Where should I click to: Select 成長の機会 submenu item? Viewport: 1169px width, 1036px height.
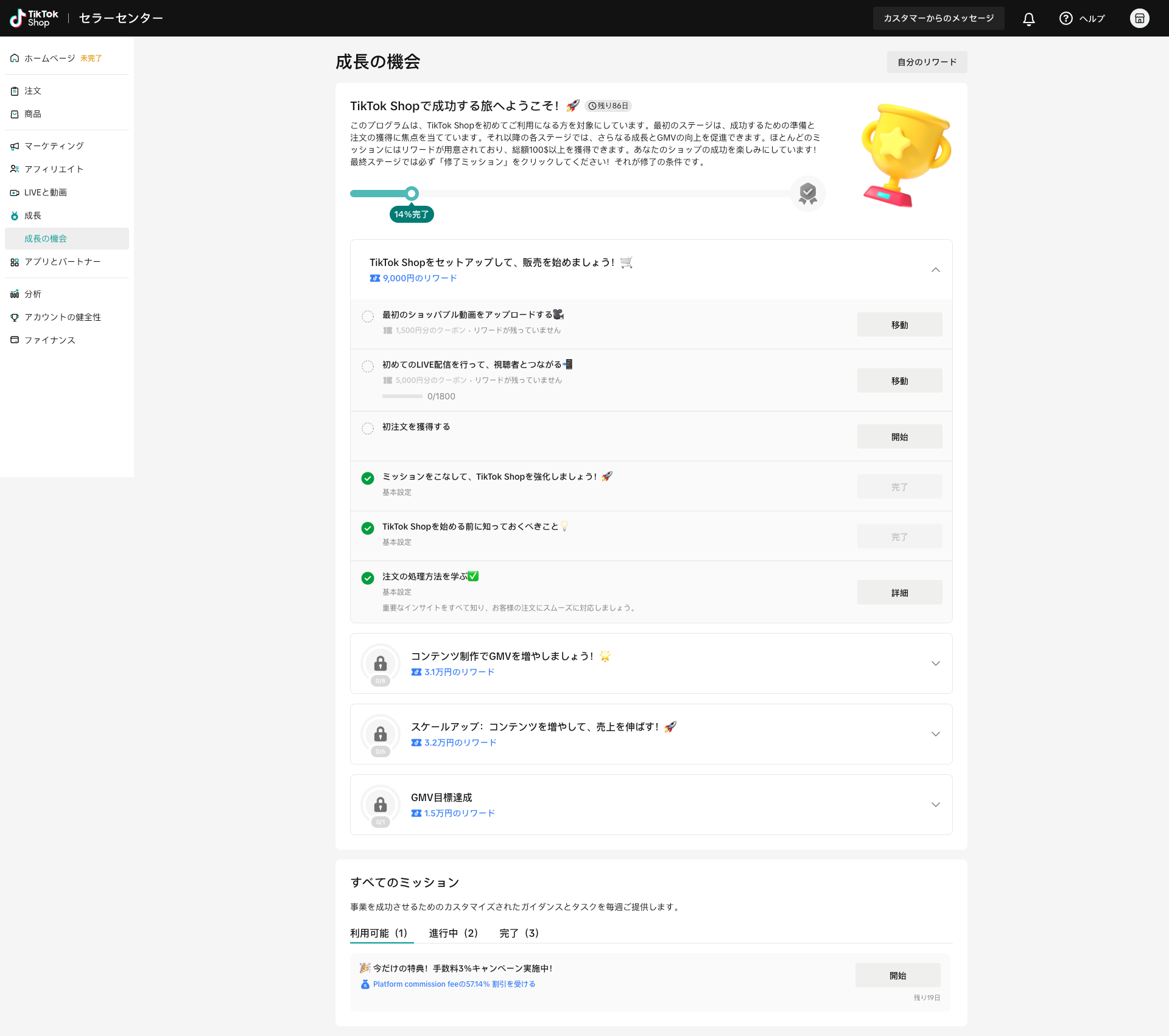coord(67,239)
